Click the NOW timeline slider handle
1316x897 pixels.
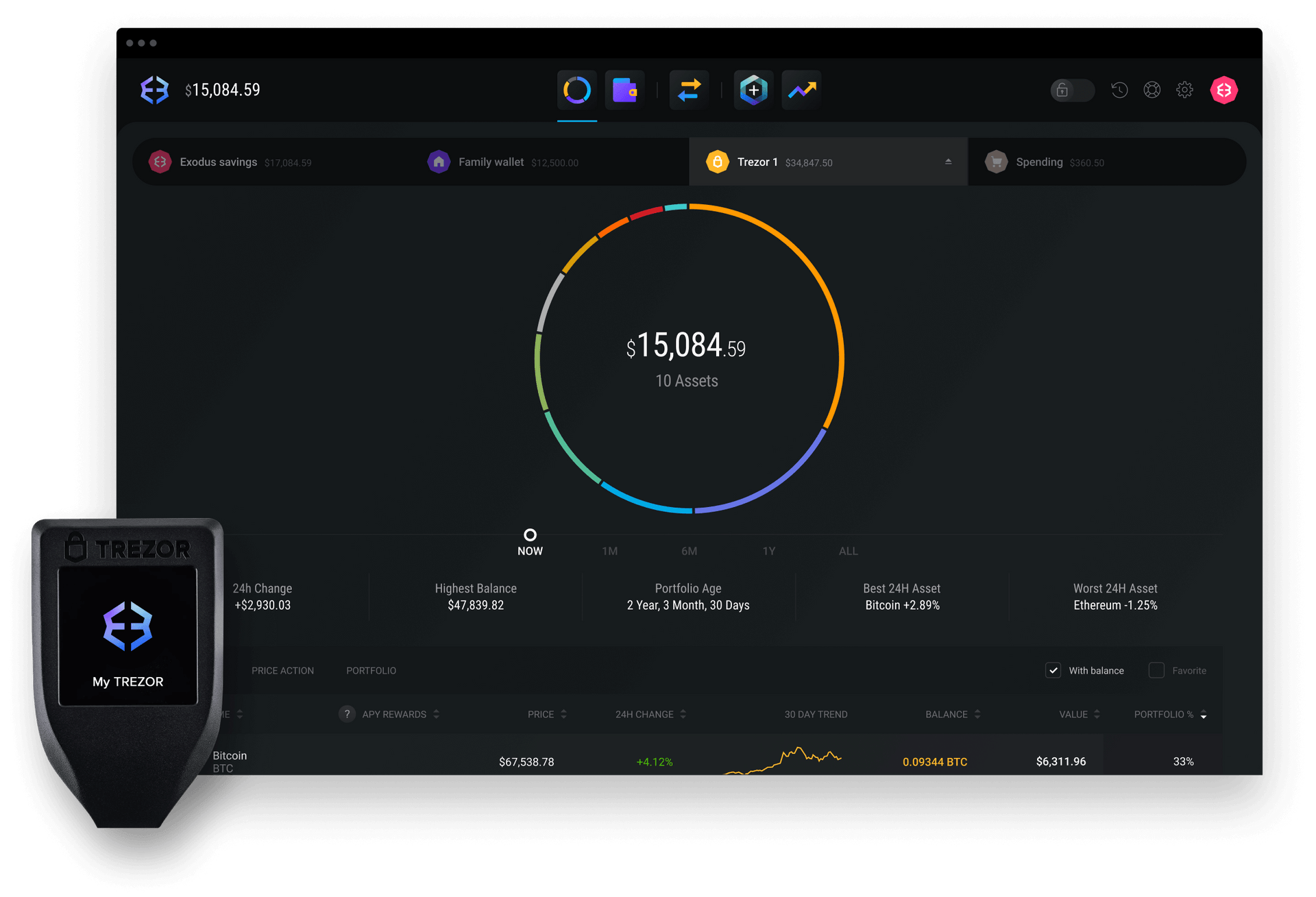coord(530,535)
